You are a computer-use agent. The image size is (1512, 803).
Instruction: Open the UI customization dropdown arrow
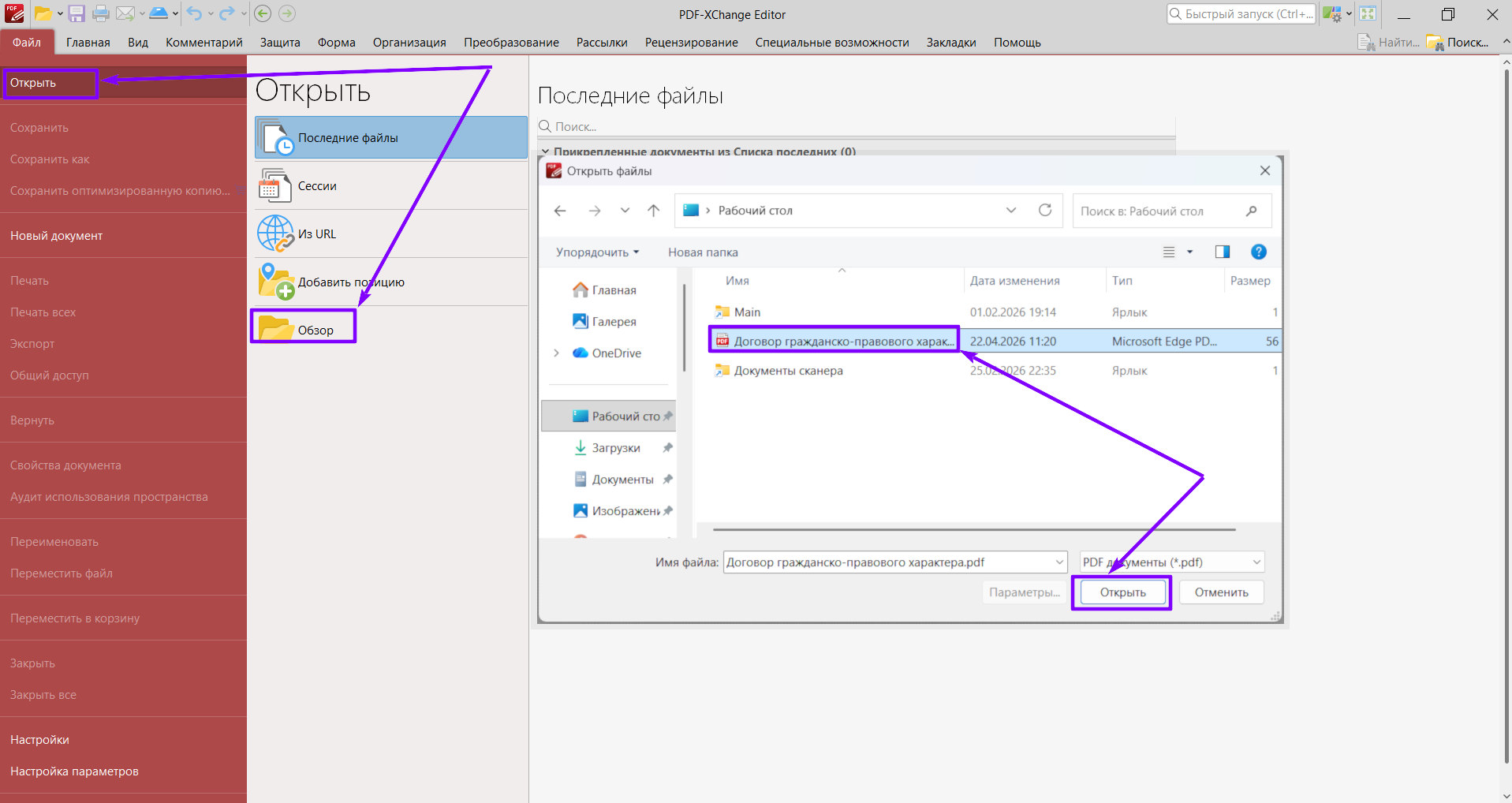point(1349,14)
